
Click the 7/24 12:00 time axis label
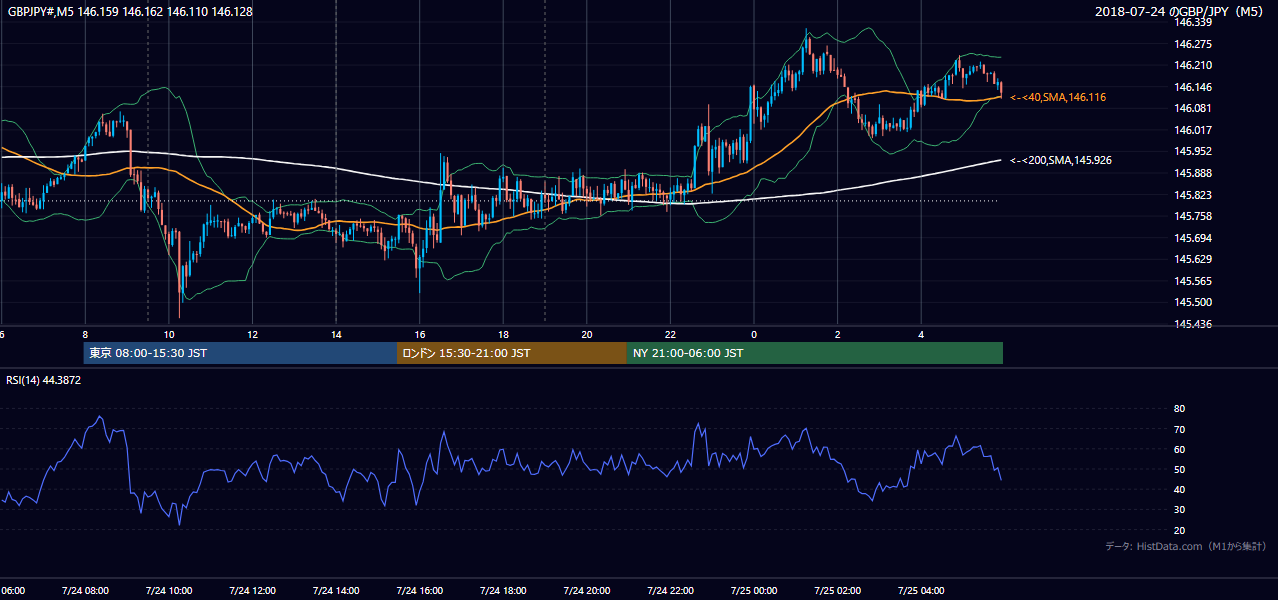tap(251, 590)
